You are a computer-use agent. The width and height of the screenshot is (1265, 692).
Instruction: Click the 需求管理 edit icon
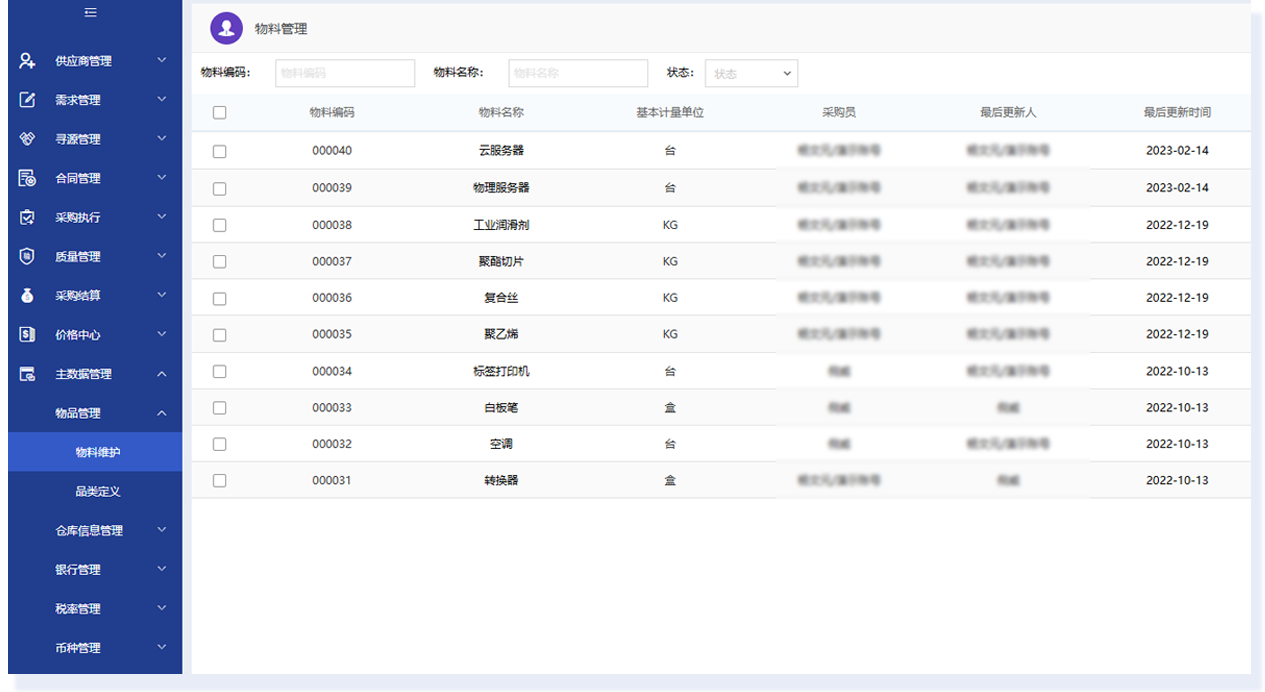click(28, 100)
